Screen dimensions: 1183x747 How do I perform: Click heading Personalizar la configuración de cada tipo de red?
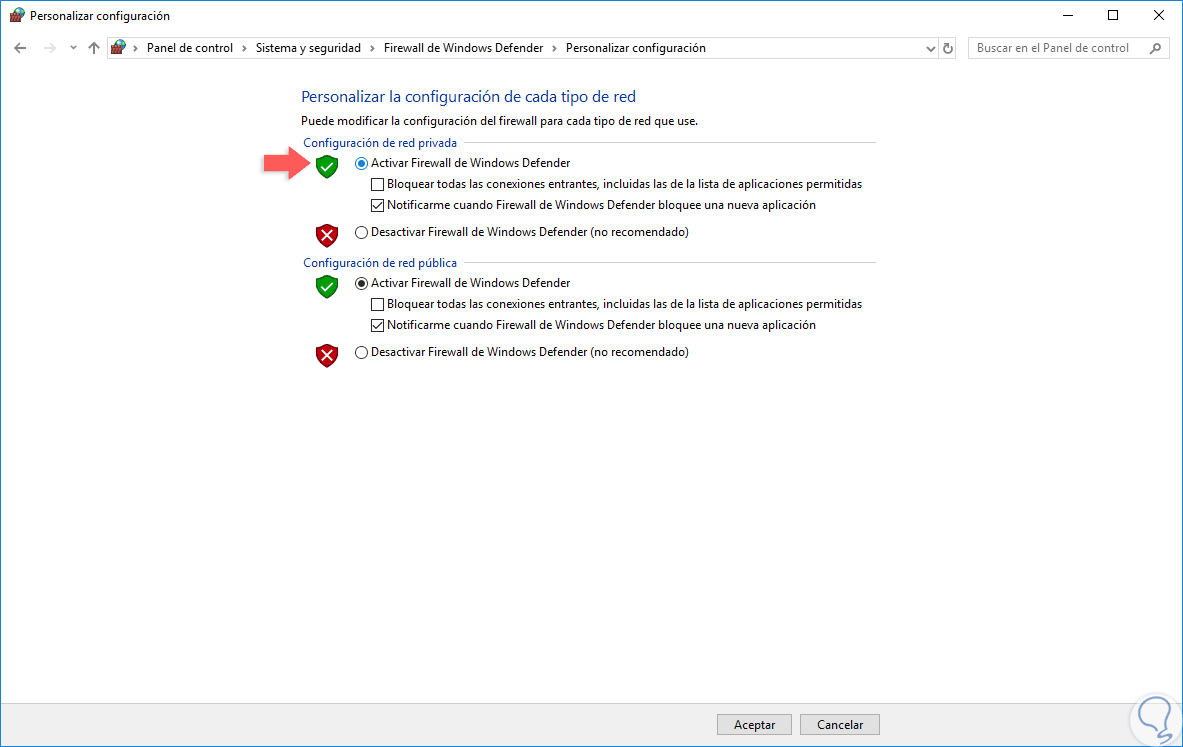(x=468, y=97)
